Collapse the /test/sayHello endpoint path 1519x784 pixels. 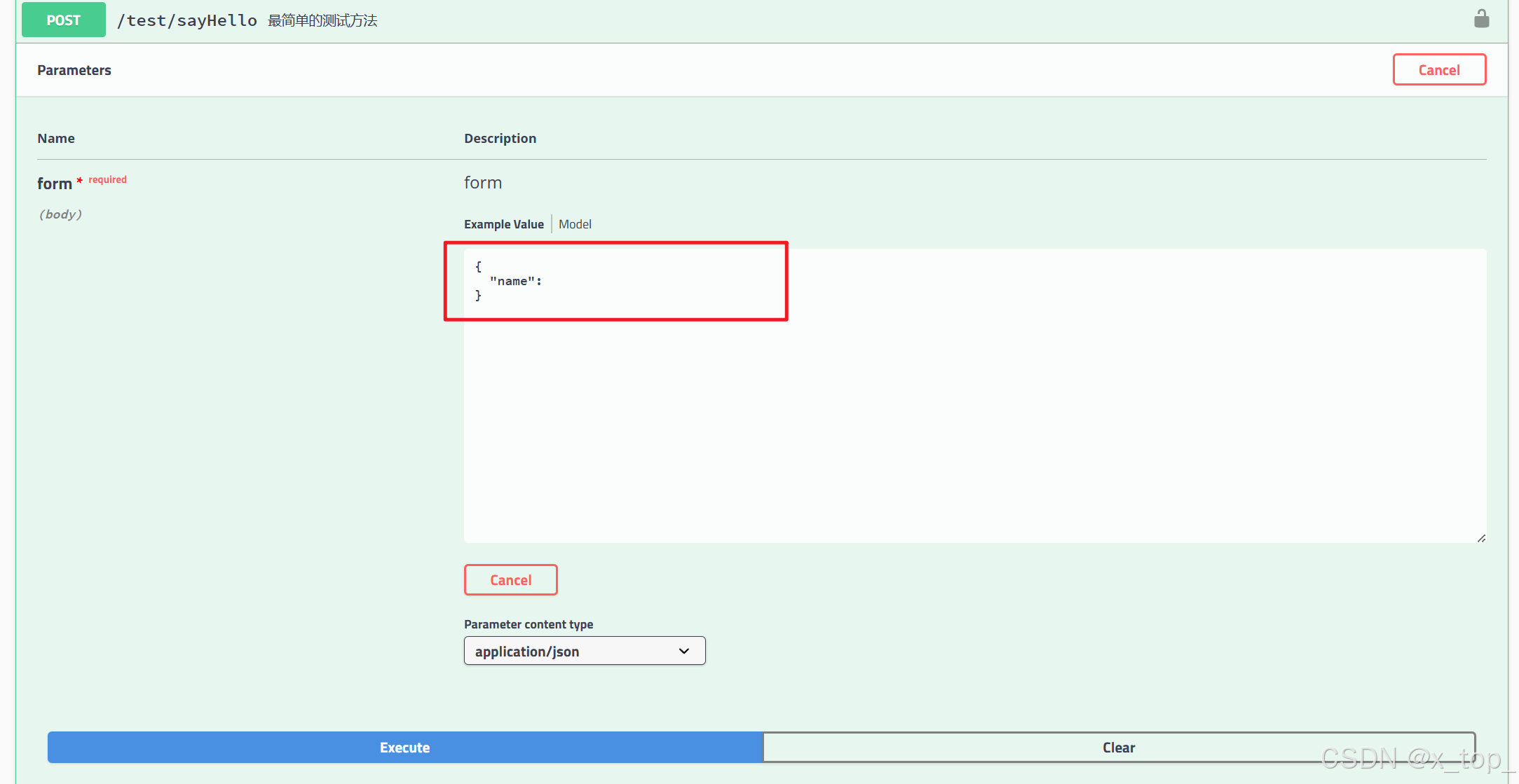[187, 21]
